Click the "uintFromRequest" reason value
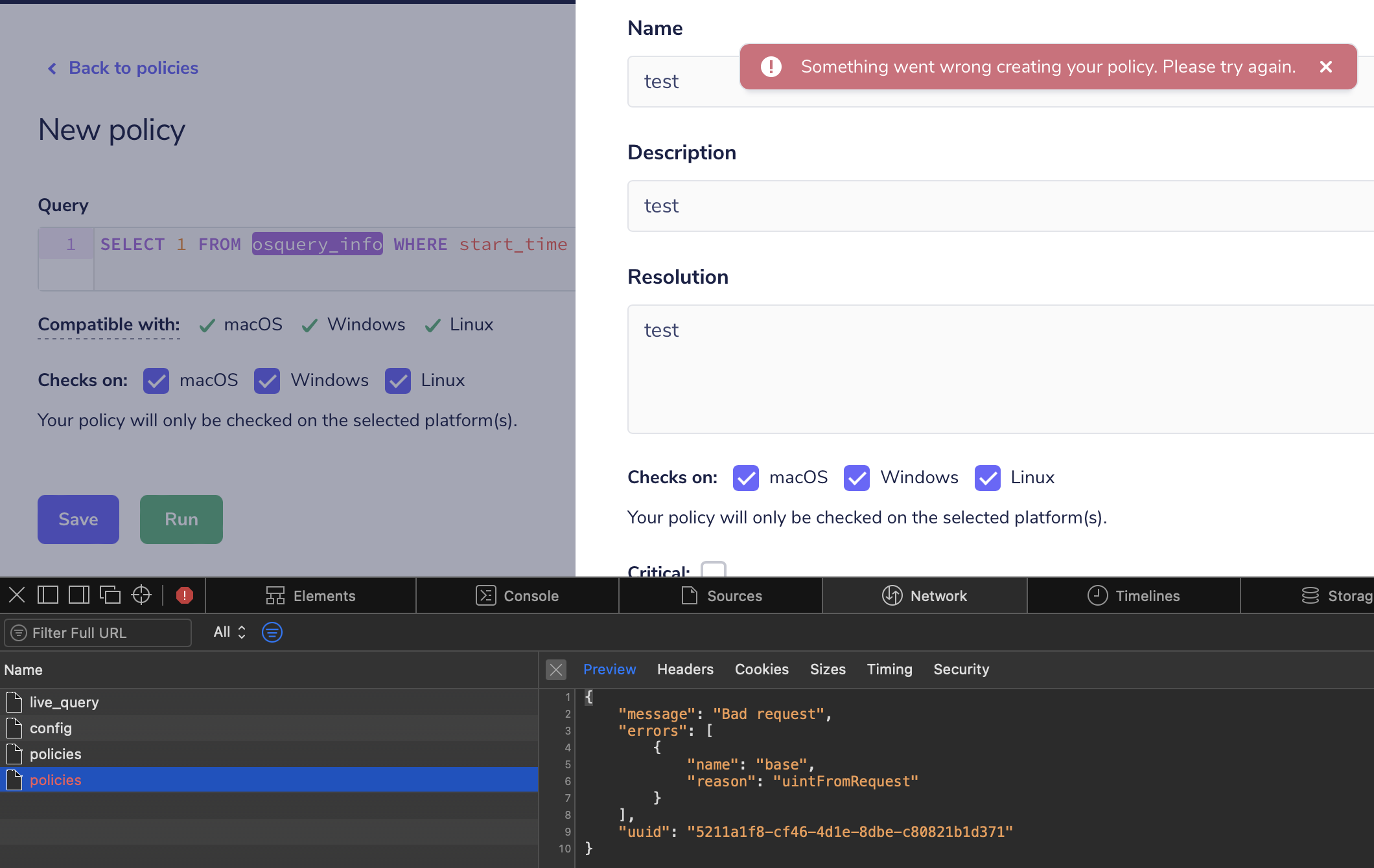1374x868 pixels. pyautogui.click(x=846, y=781)
